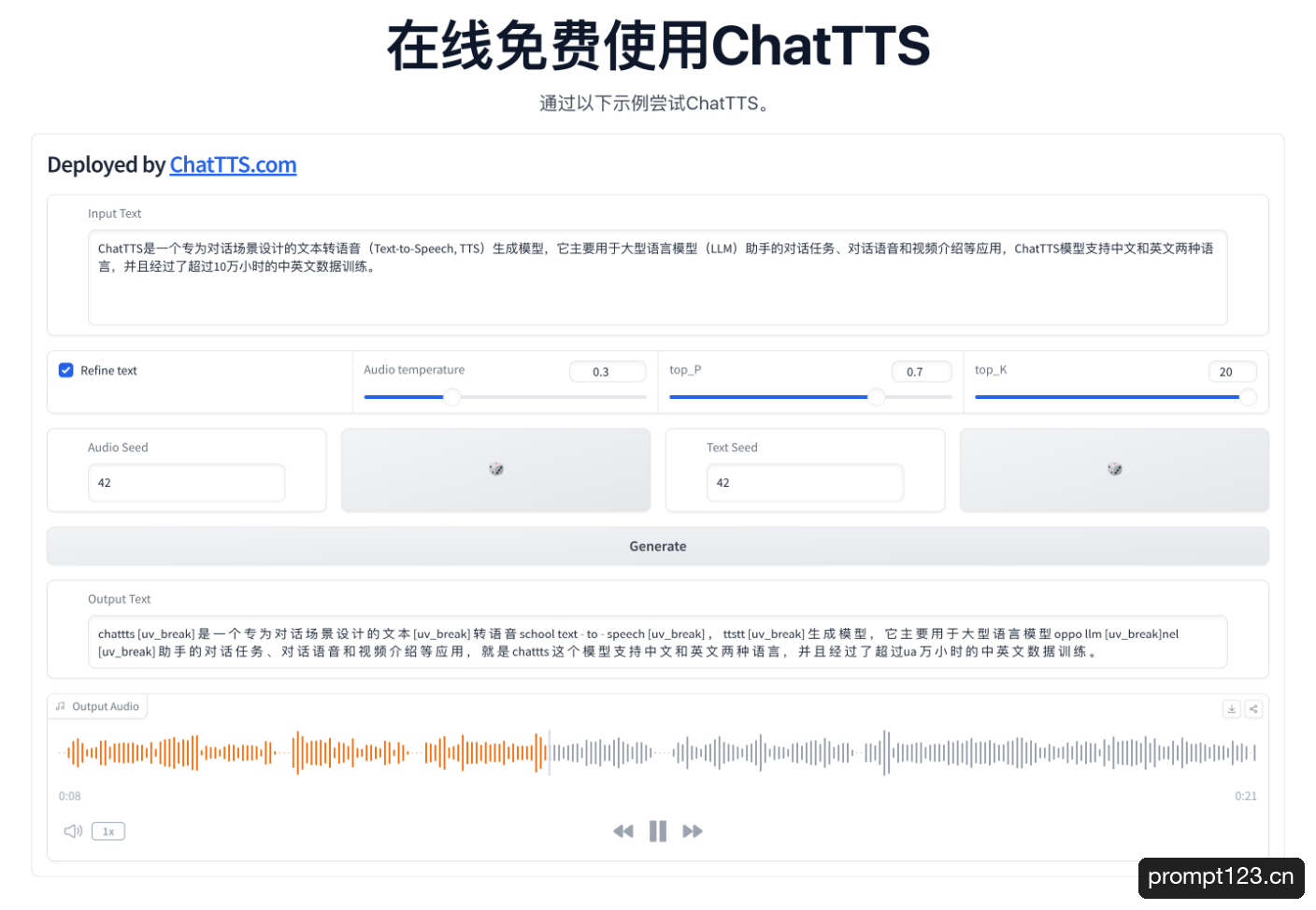1316x910 pixels.
Task: Click the Input Text area
Action: (657, 277)
